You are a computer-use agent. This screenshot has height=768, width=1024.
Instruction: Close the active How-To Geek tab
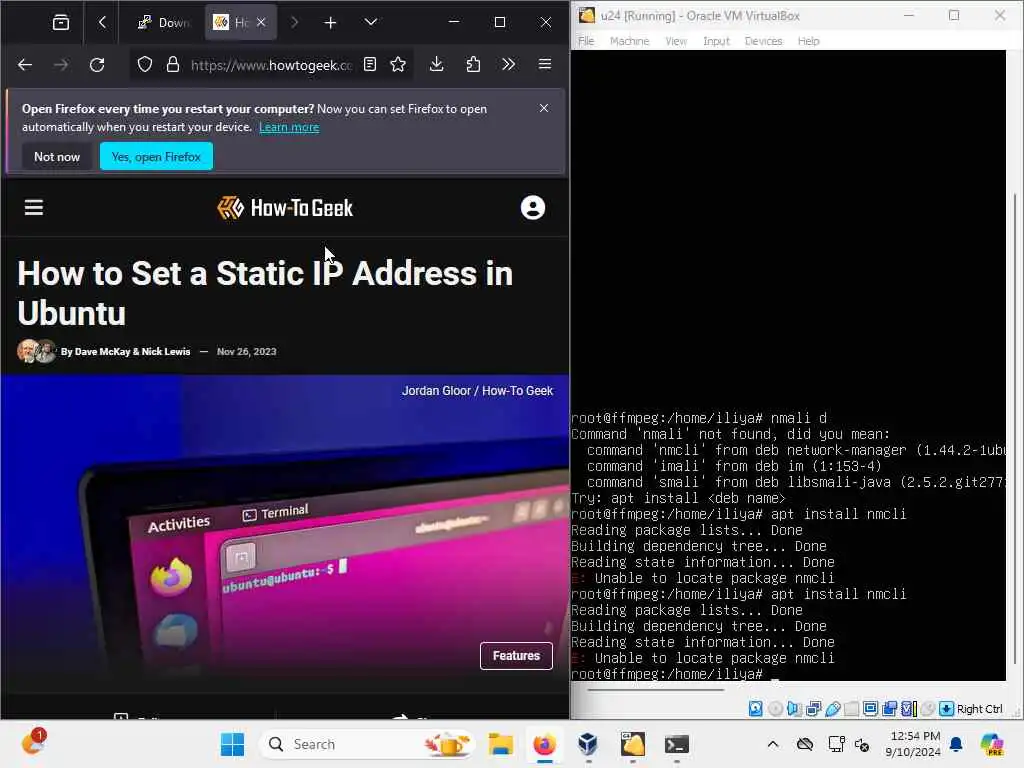(x=261, y=22)
